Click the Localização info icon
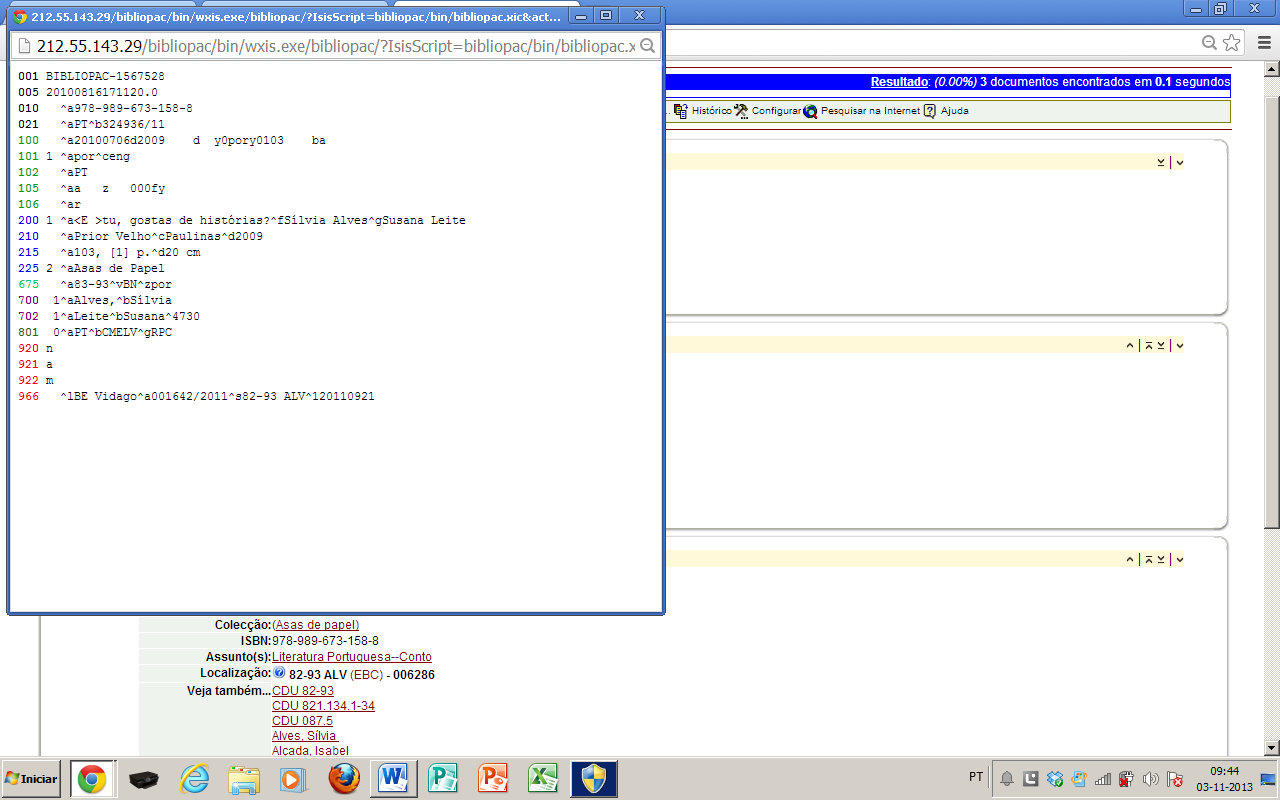This screenshot has height=800, width=1280. click(x=279, y=673)
